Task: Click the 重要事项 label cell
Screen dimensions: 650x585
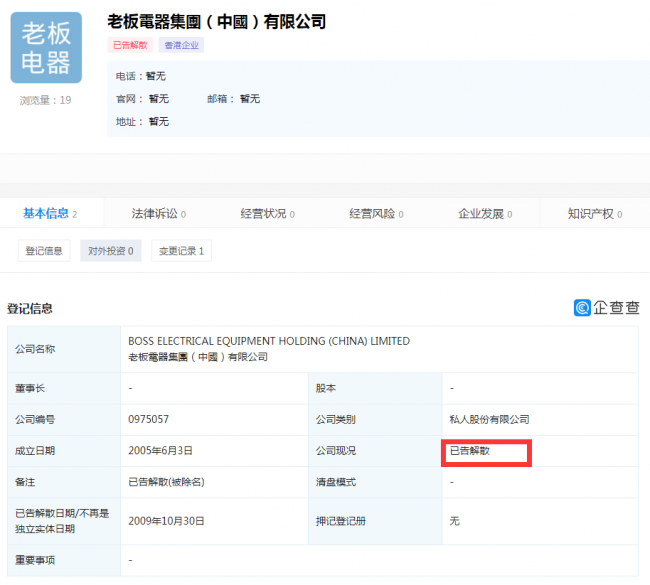Action: (x=64, y=560)
